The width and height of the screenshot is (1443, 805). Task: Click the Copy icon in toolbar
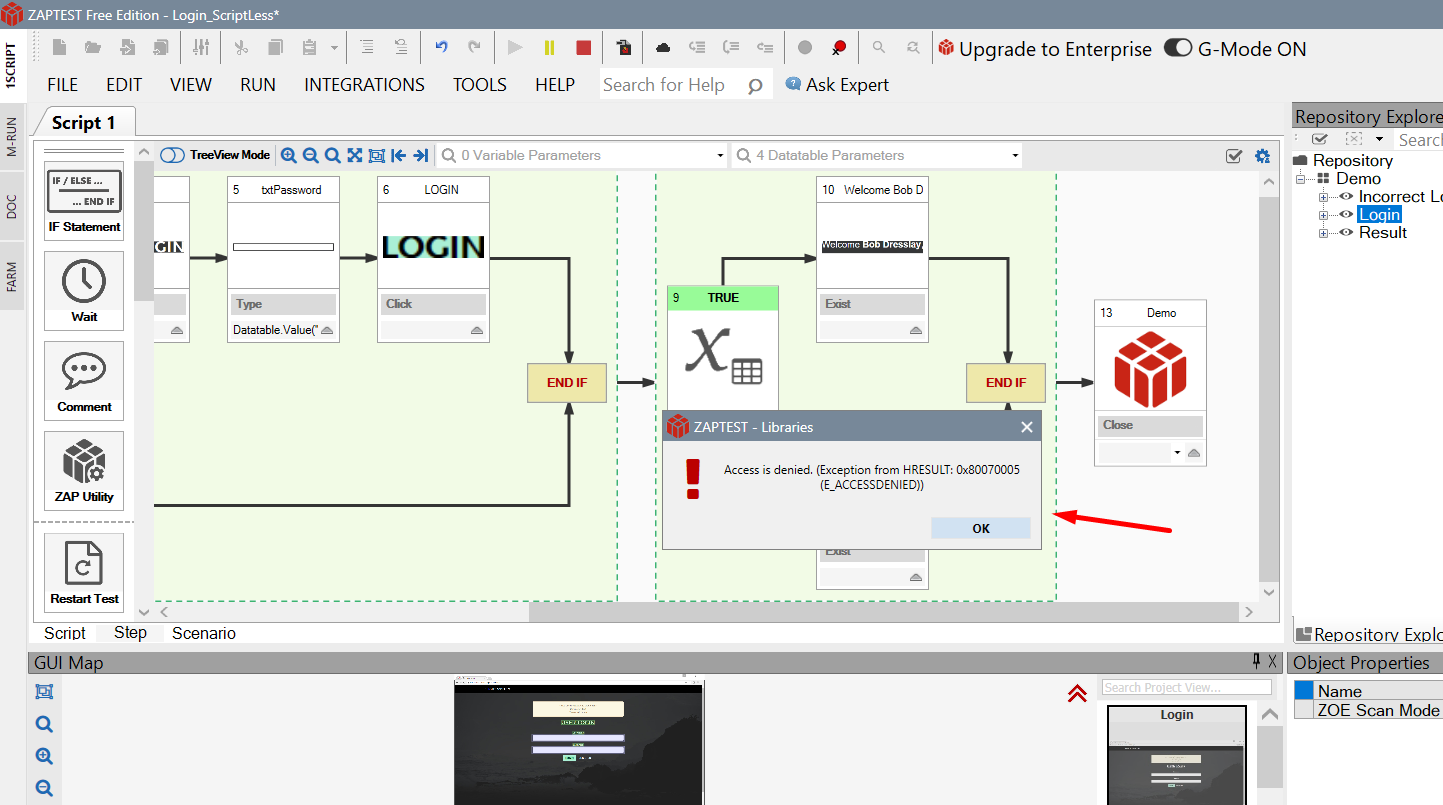(x=275, y=48)
